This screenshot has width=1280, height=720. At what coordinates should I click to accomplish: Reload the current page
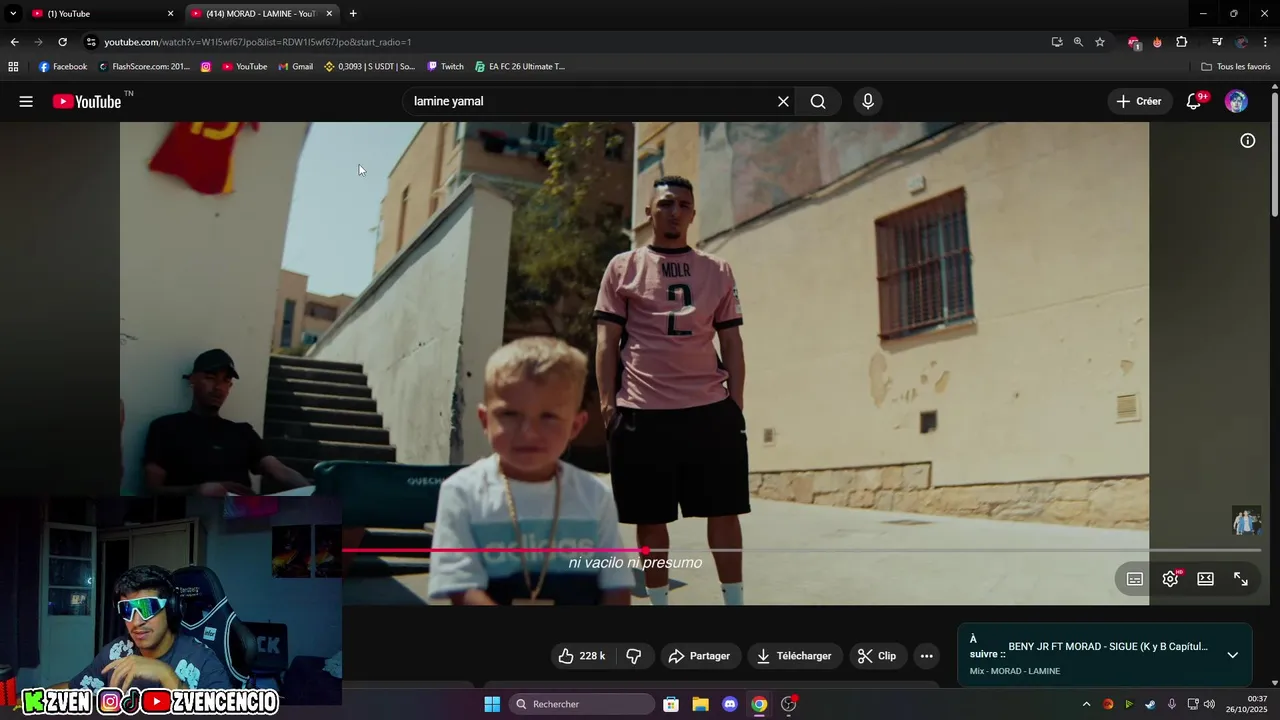pyautogui.click(x=62, y=42)
